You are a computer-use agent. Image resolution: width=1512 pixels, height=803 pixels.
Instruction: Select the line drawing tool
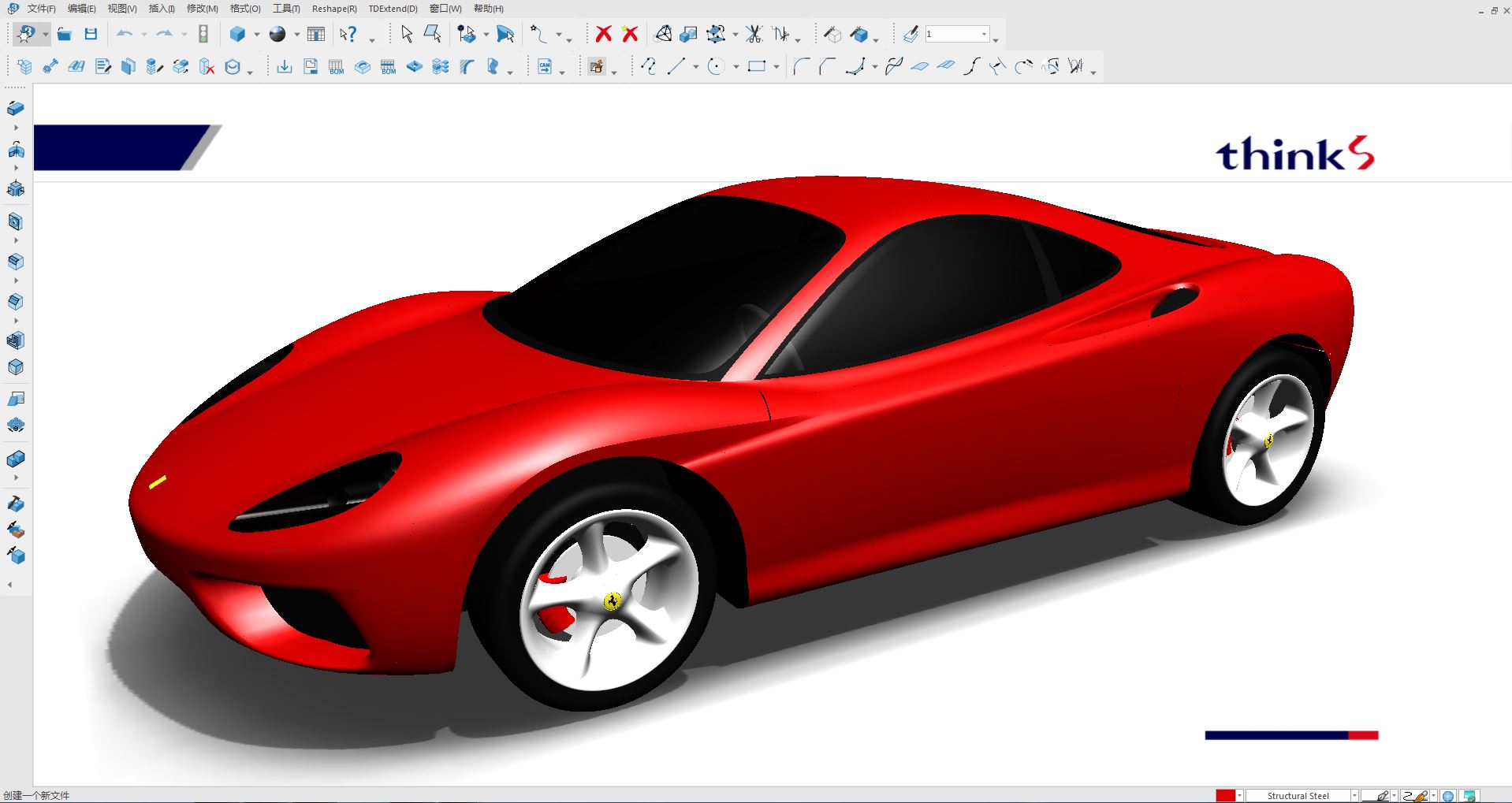(x=676, y=67)
